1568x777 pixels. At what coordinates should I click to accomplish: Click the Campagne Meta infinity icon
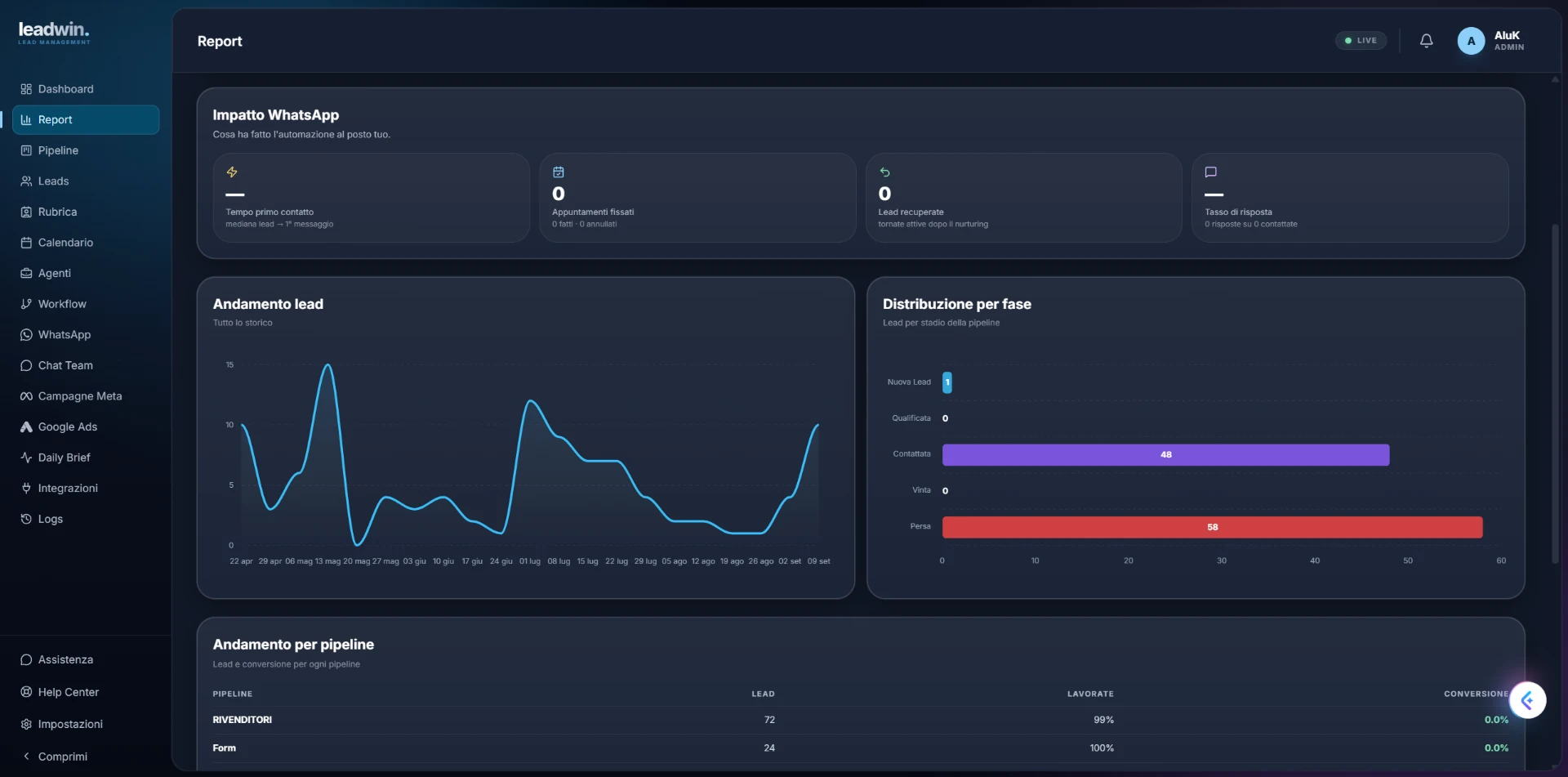pyautogui.click(x=26, y=396)
